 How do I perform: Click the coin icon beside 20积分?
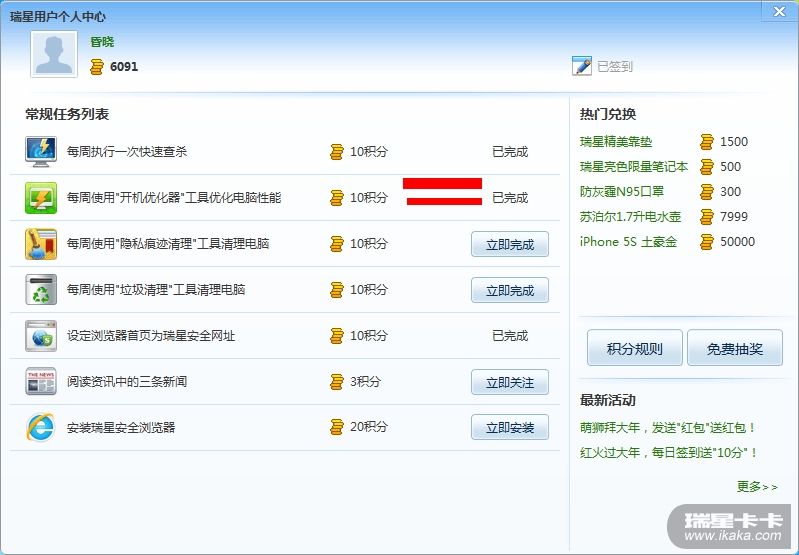point(337,427)
